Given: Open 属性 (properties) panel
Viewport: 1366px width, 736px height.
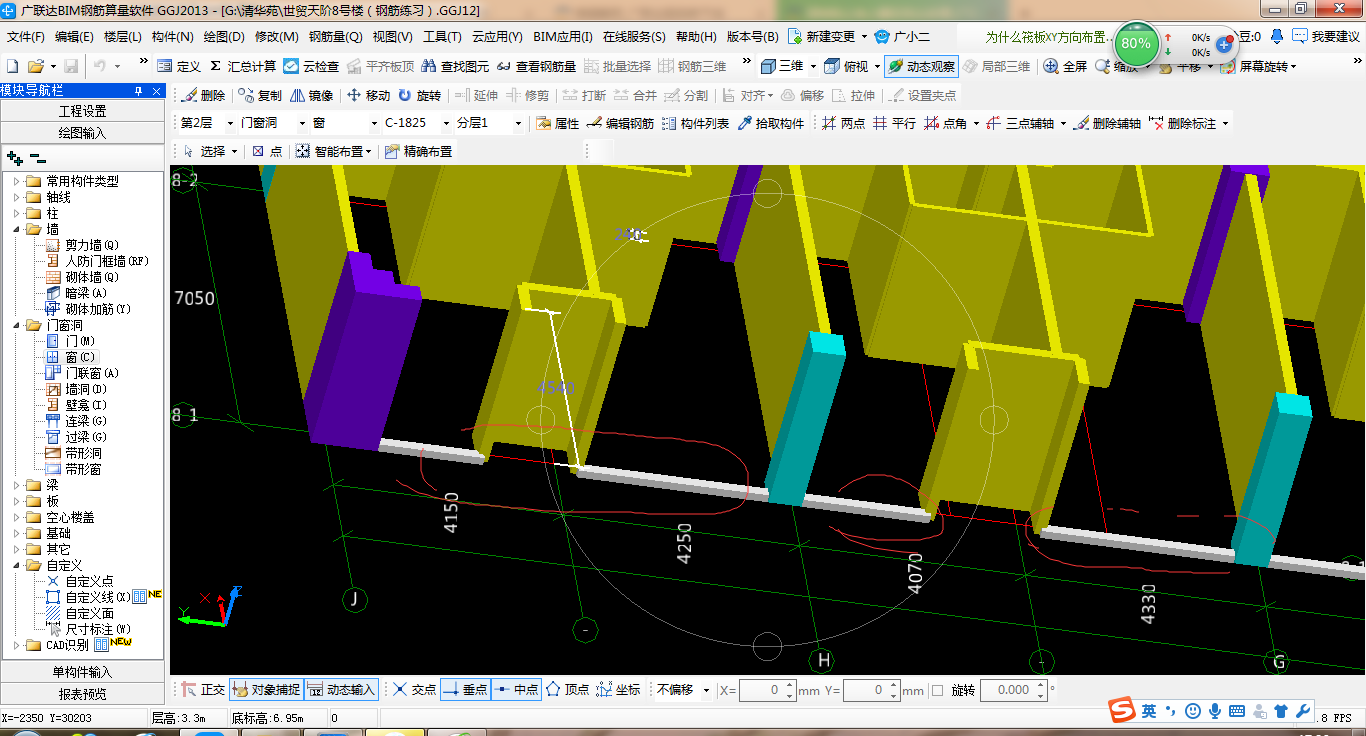Looking at the screenshot, I should [558, 123].
